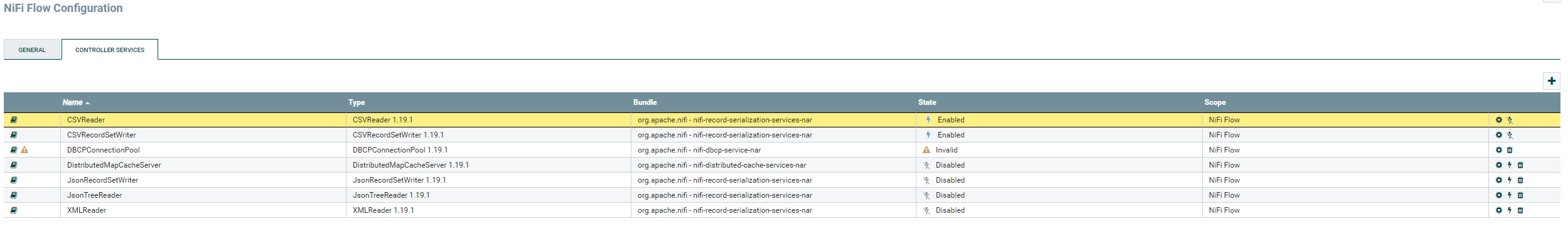Switch to the General tab
Viewport: 1568px width, 226px height.
coord(32,50)
